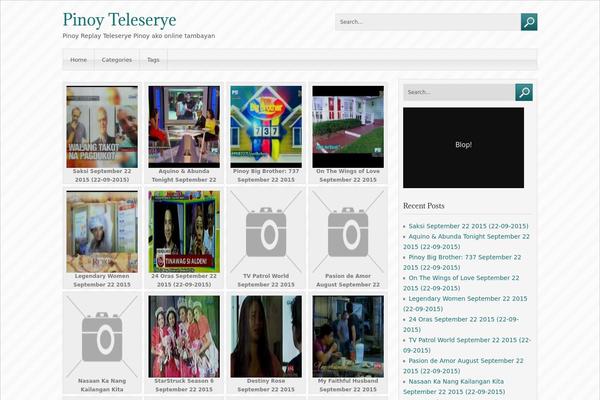Viewport: 600px width, 400px height.
Task: Click the 24 Oras September 22 caption
Action: pyautogui.click(x=184, y=280)
